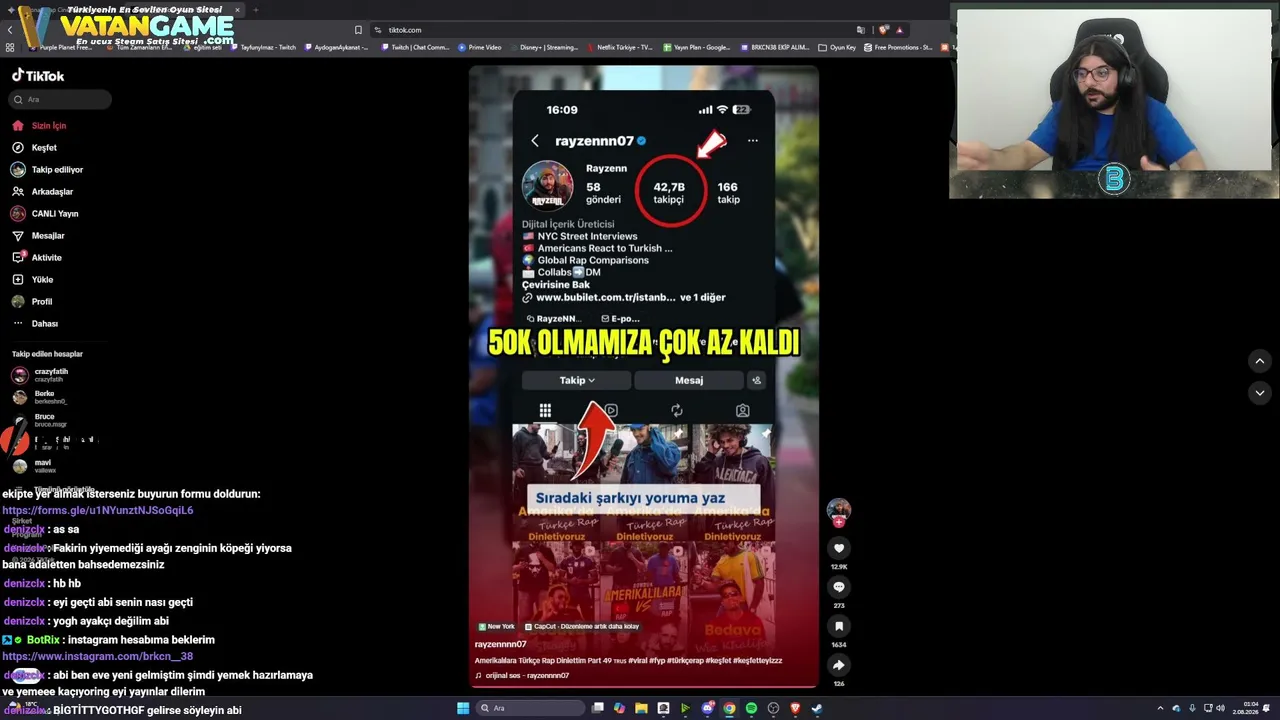Screen dimensions: 1280x720
Task: Click the Dahası three-dots icon
Action: point(18,324)
